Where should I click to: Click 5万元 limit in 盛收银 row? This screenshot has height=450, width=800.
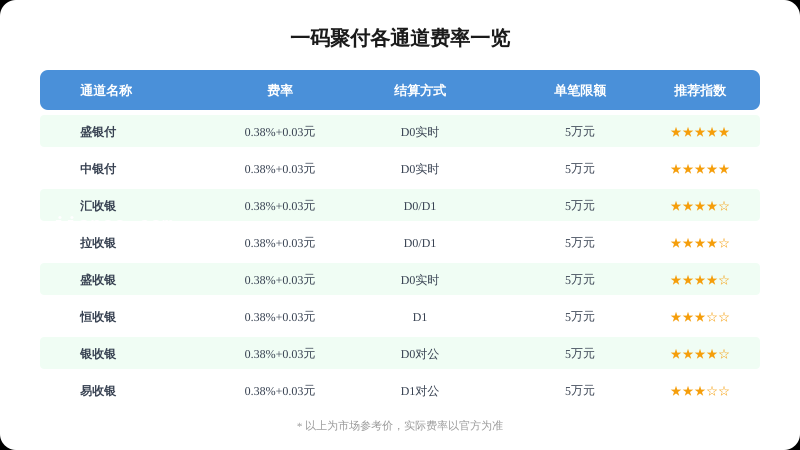[580, 280]
